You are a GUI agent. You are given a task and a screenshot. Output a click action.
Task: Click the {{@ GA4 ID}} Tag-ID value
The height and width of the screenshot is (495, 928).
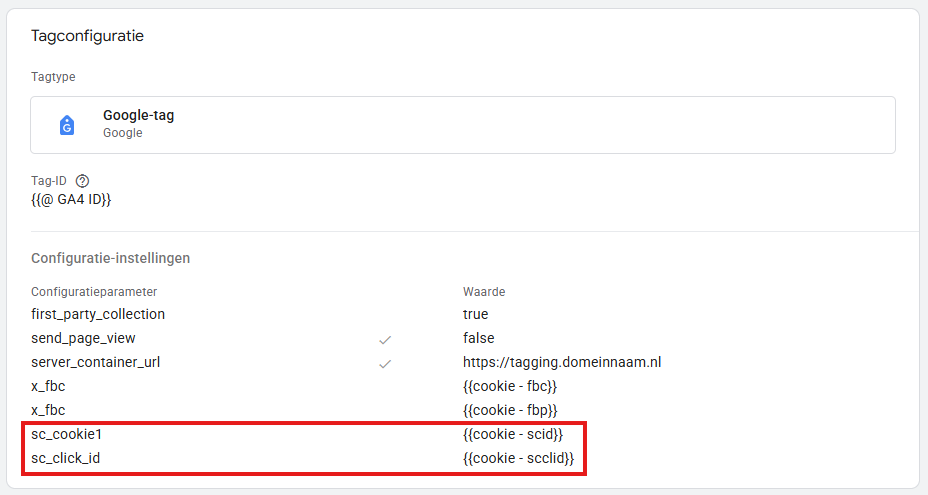point(71,200)
